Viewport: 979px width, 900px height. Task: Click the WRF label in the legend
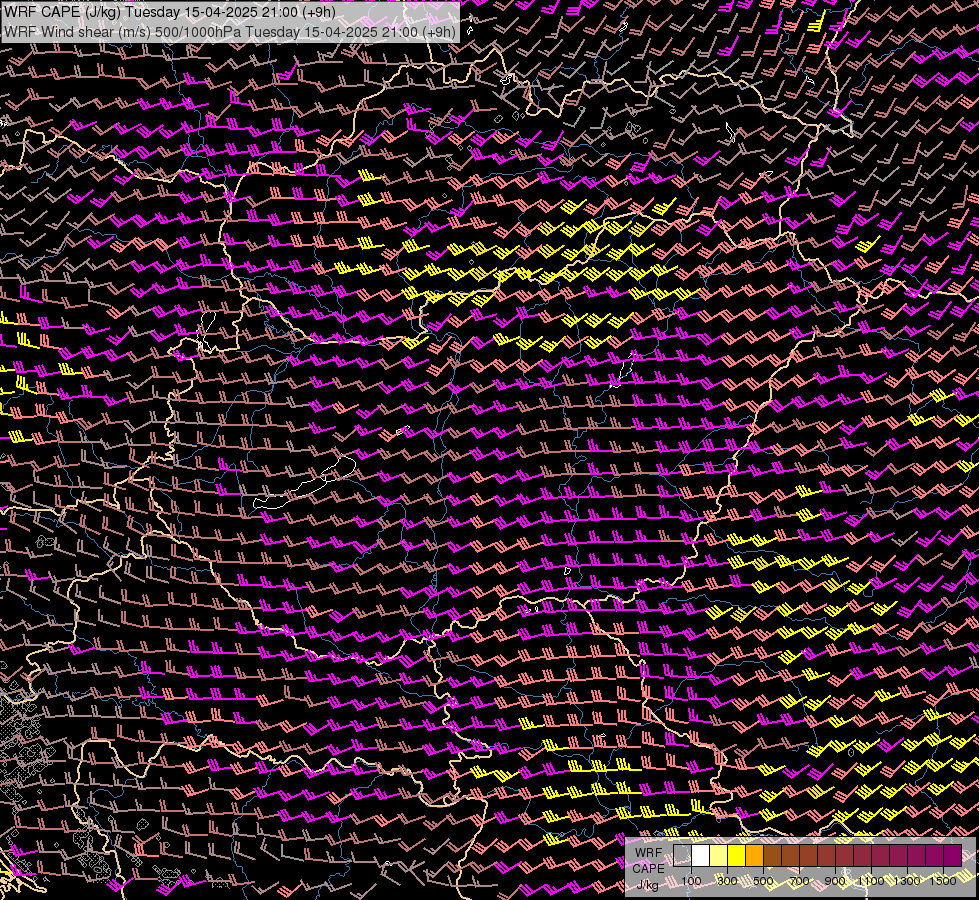click(x=649, y=853)
